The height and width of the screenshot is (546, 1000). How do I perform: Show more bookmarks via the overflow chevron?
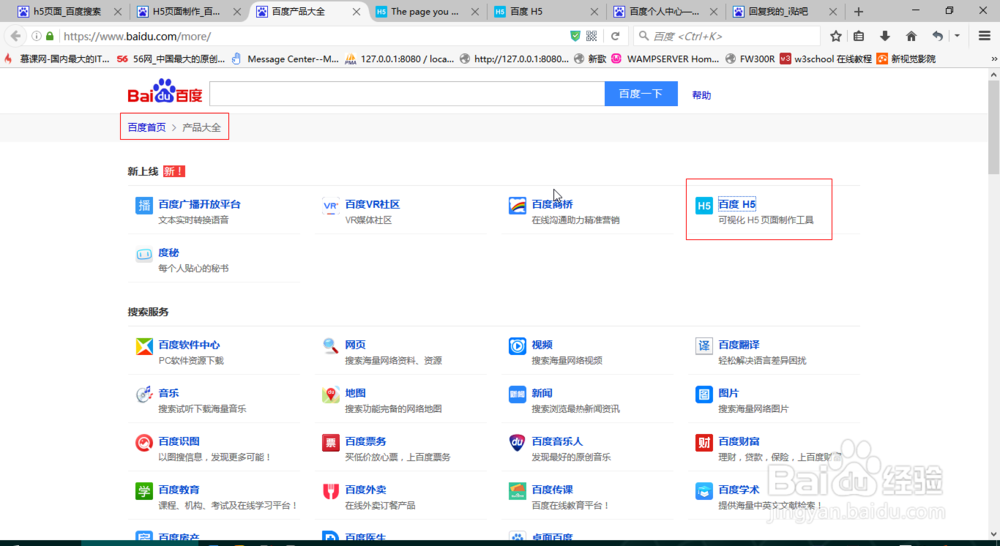(x=994, y=59)
